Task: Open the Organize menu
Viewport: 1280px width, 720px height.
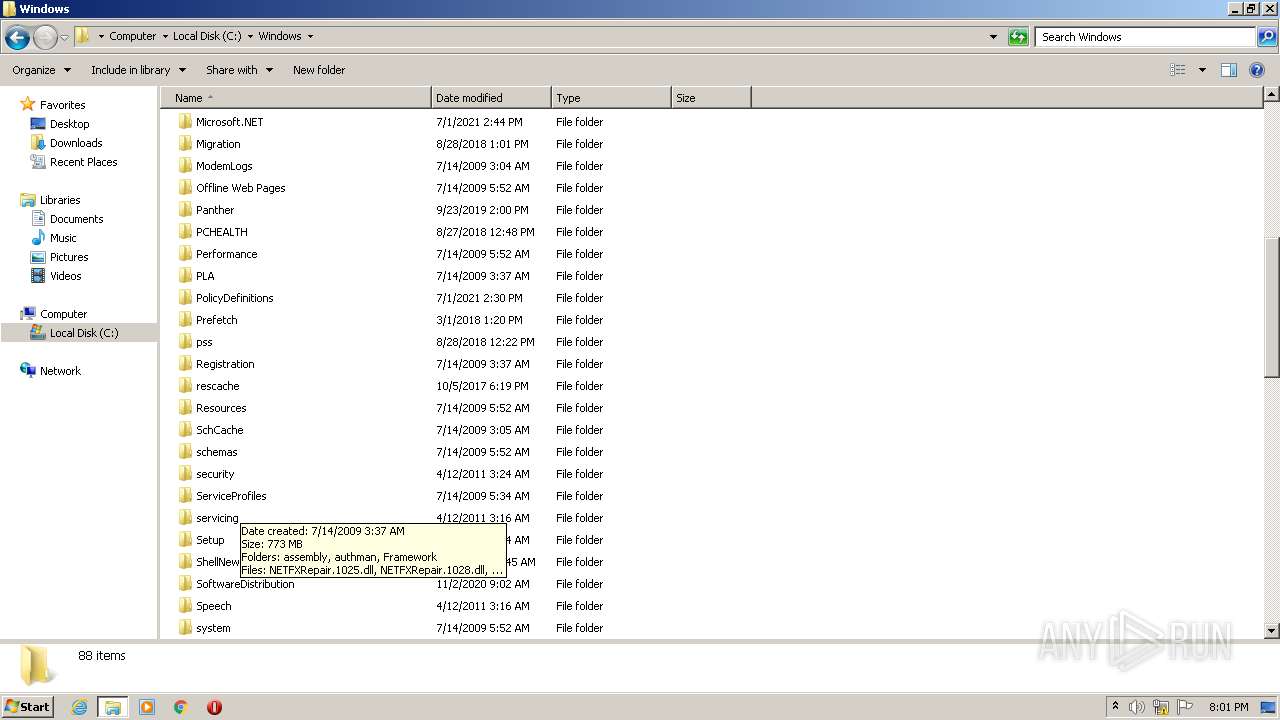Action: click(41, 70)
